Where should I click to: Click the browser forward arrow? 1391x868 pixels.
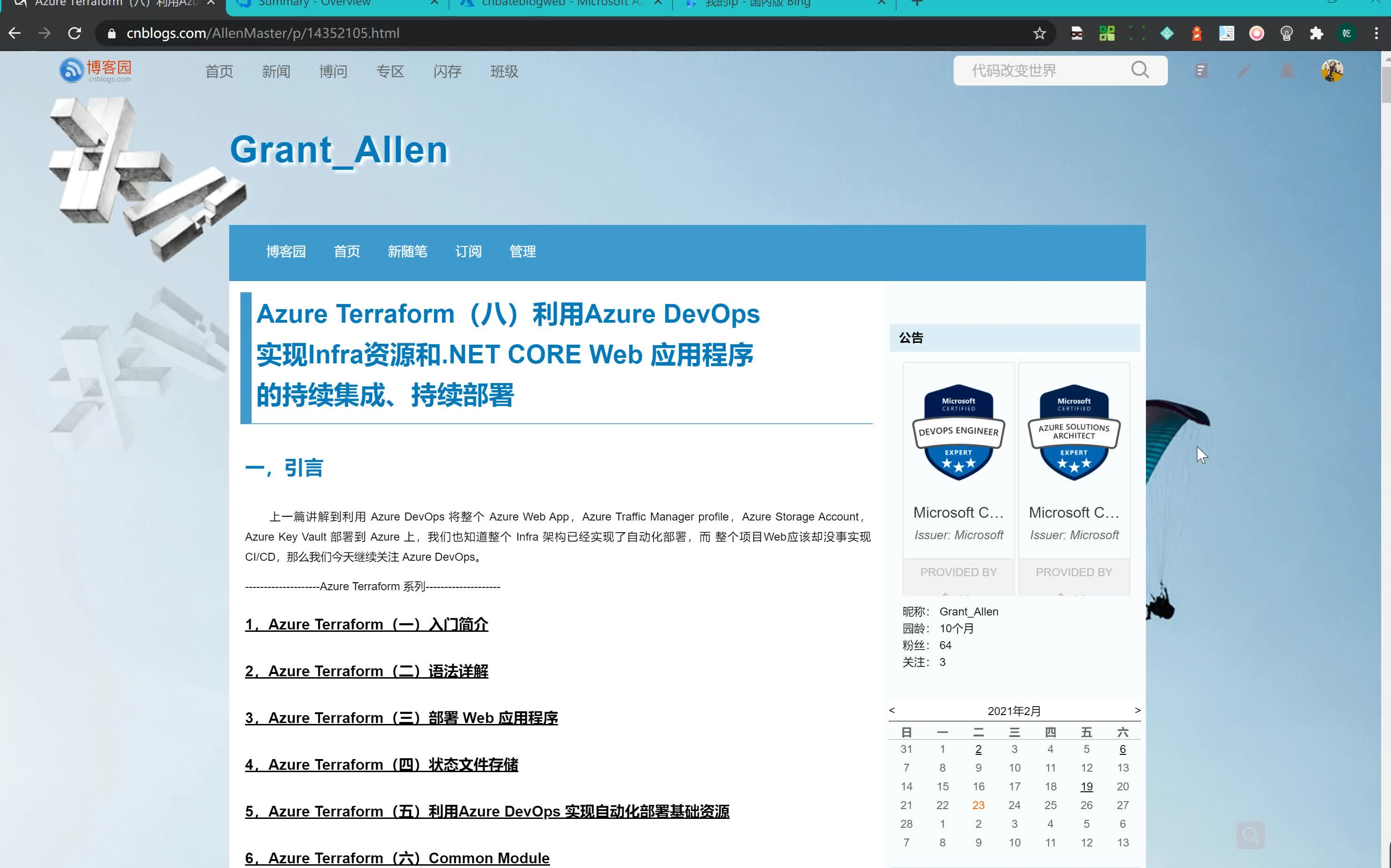[x=44, y=33]
